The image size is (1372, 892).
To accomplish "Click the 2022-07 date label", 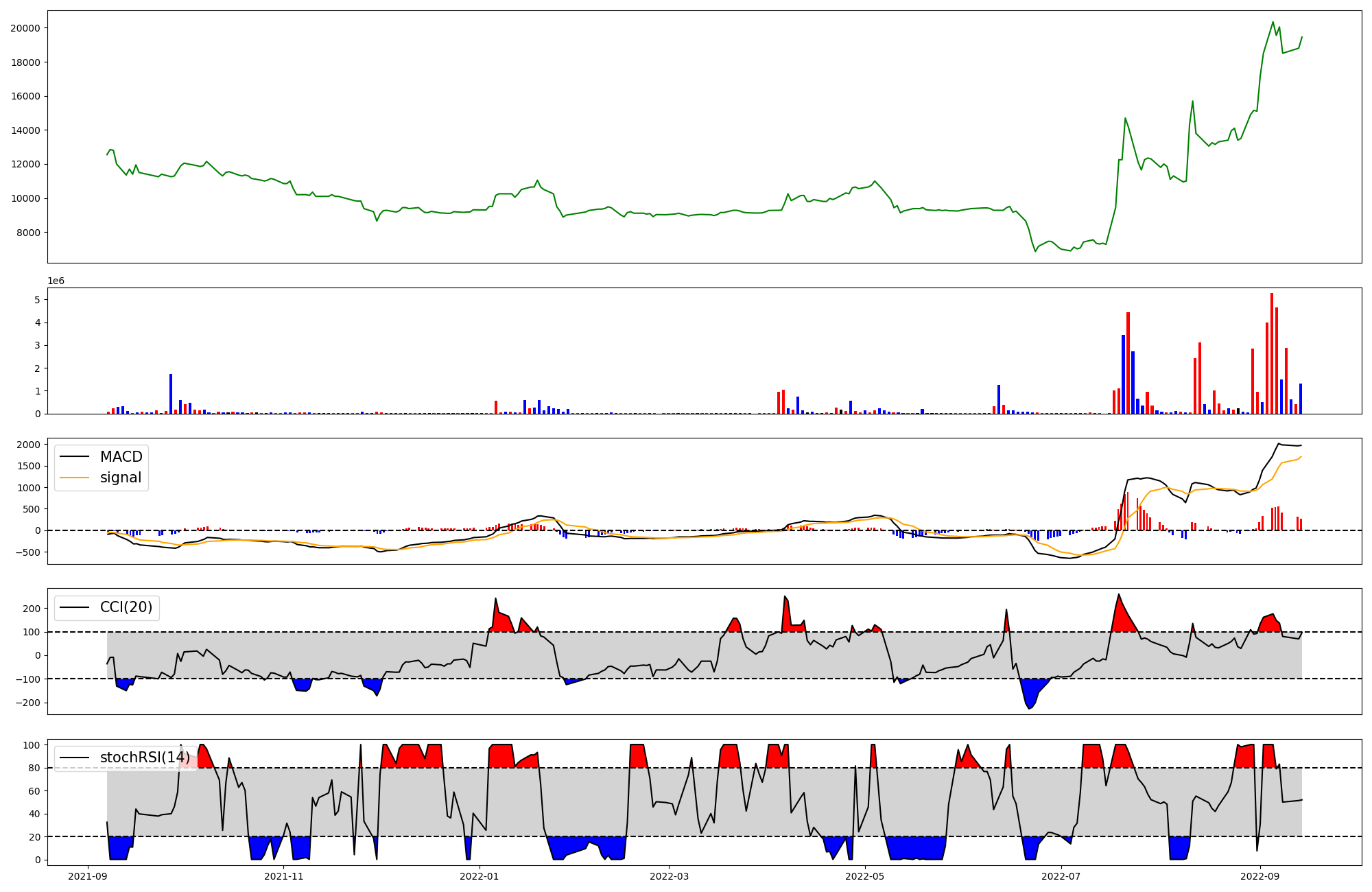I will pyautogui.click(x=1061, y=876).
